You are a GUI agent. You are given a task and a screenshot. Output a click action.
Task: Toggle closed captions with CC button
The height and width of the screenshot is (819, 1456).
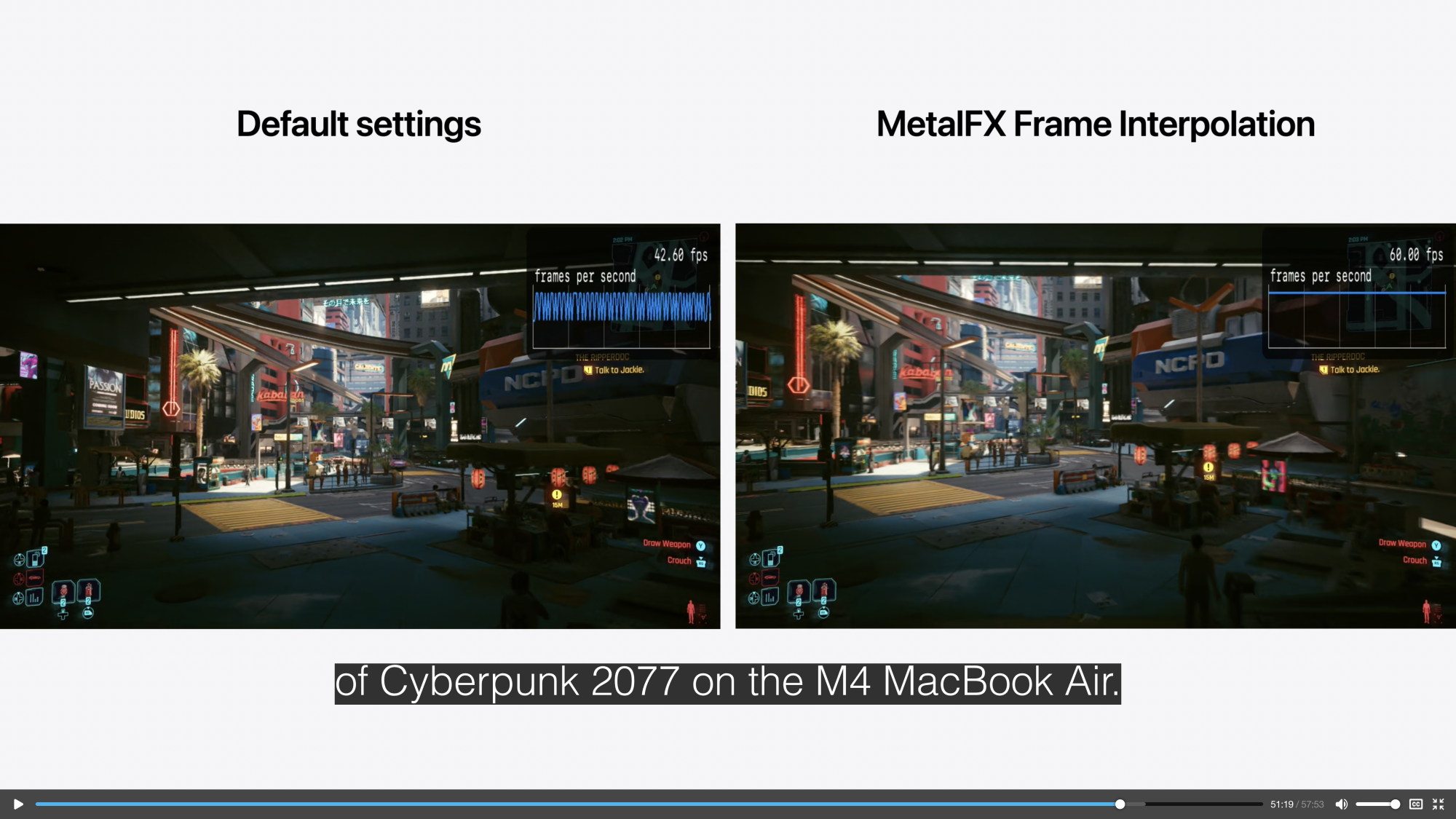[1415, 804]
